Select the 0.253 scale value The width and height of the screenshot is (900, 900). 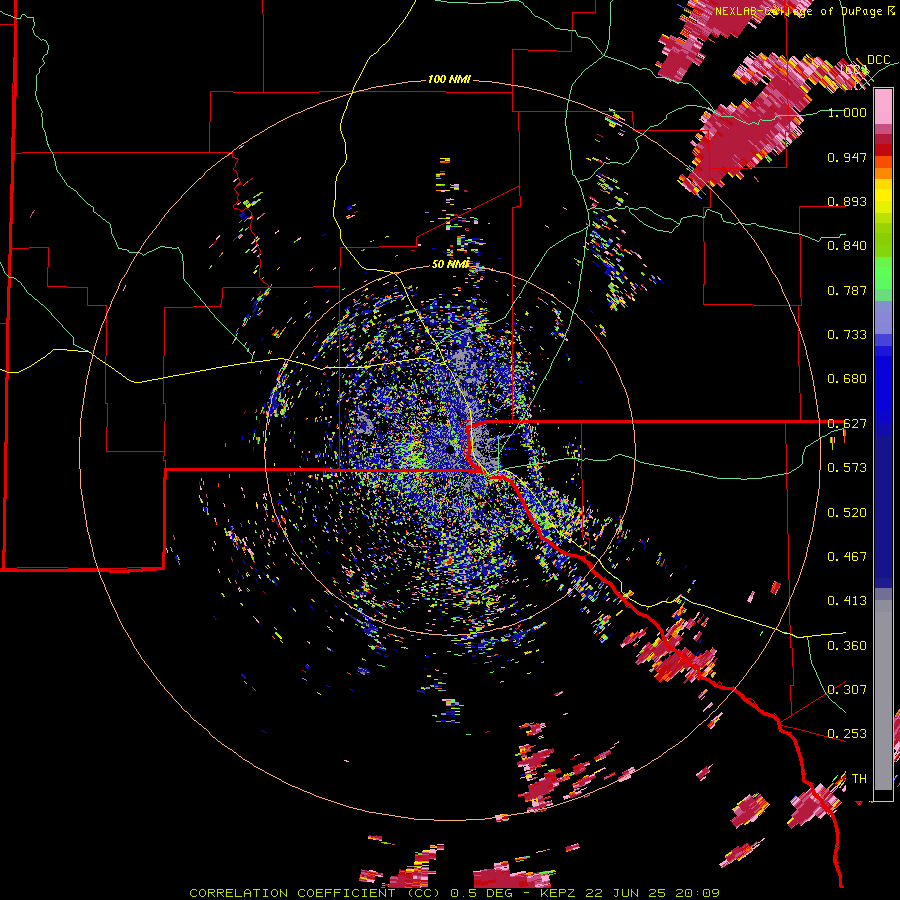point(847,734)
